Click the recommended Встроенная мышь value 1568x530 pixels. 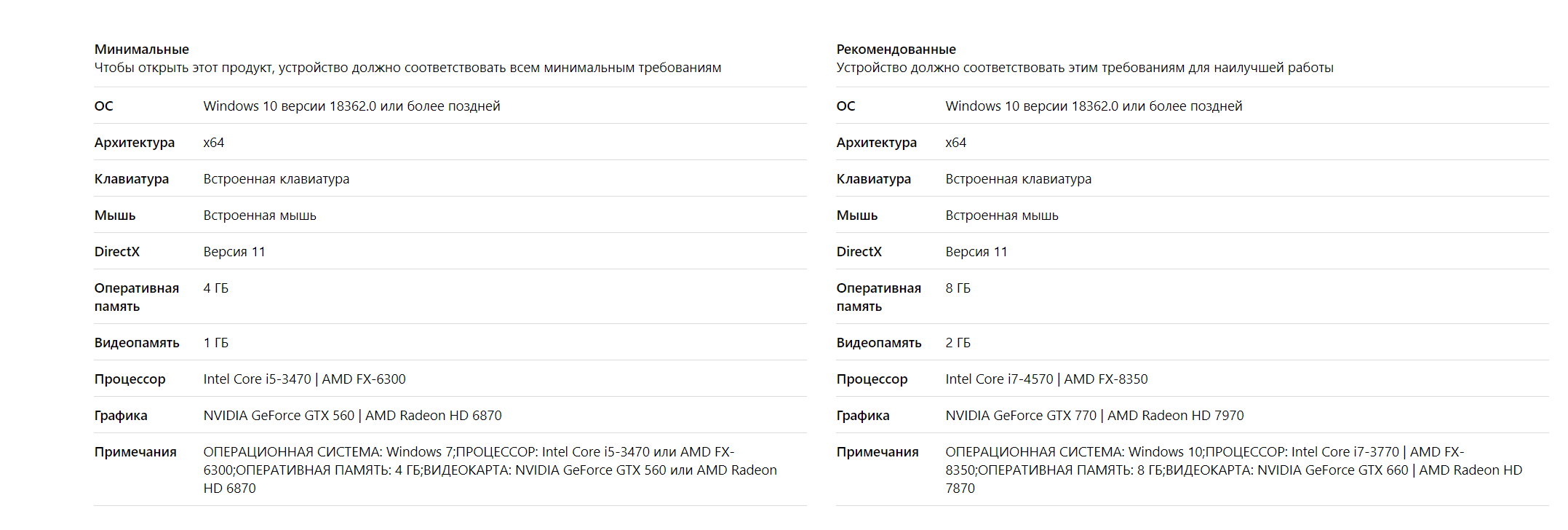click(1002, 215)
